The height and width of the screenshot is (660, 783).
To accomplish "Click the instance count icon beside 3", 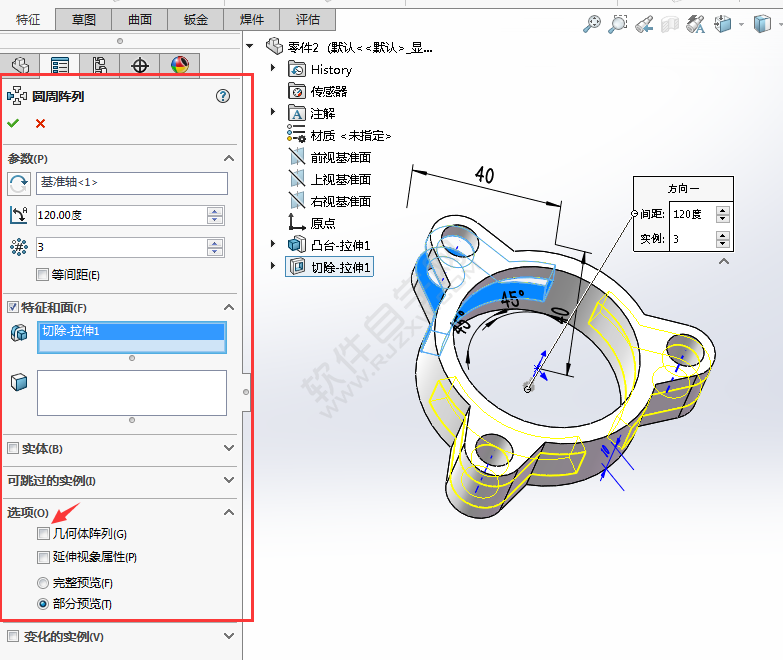I will point(19,247).
